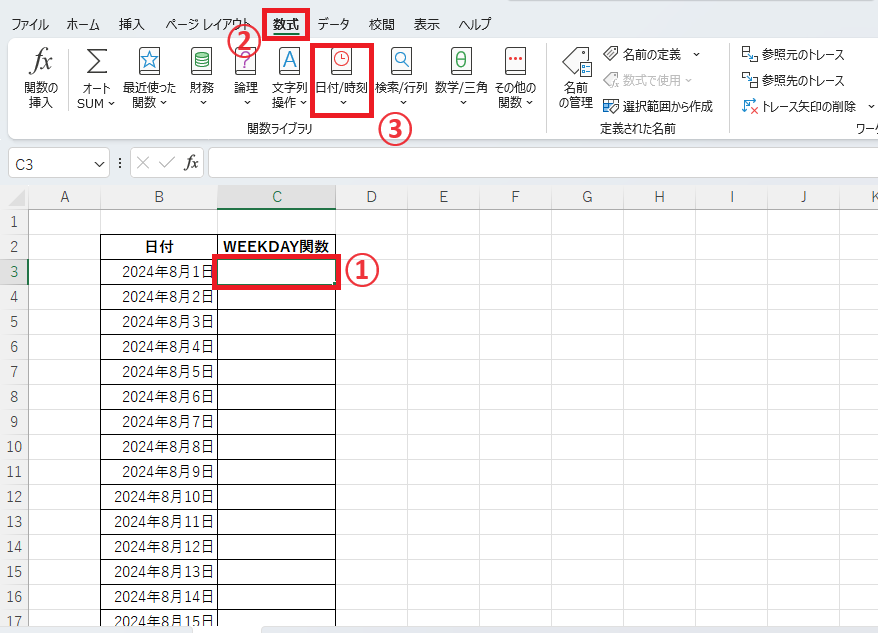Viewport: 878px width, 633px height.
Task: Switch to the 校閲 tab
Action: tap(382, 25)
